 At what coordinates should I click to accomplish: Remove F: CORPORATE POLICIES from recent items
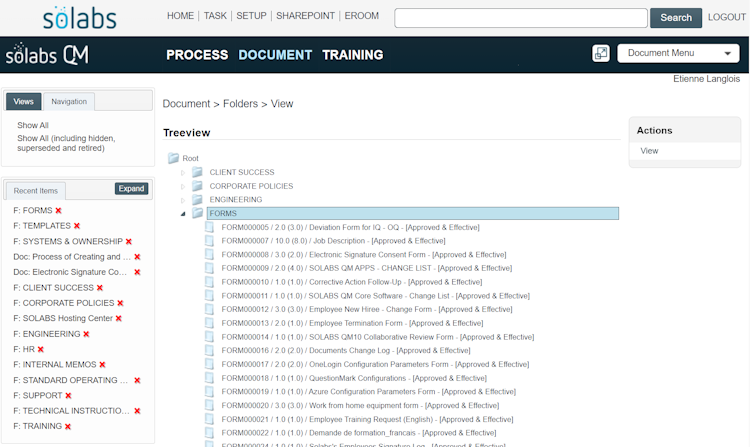[x=120, y=303]
